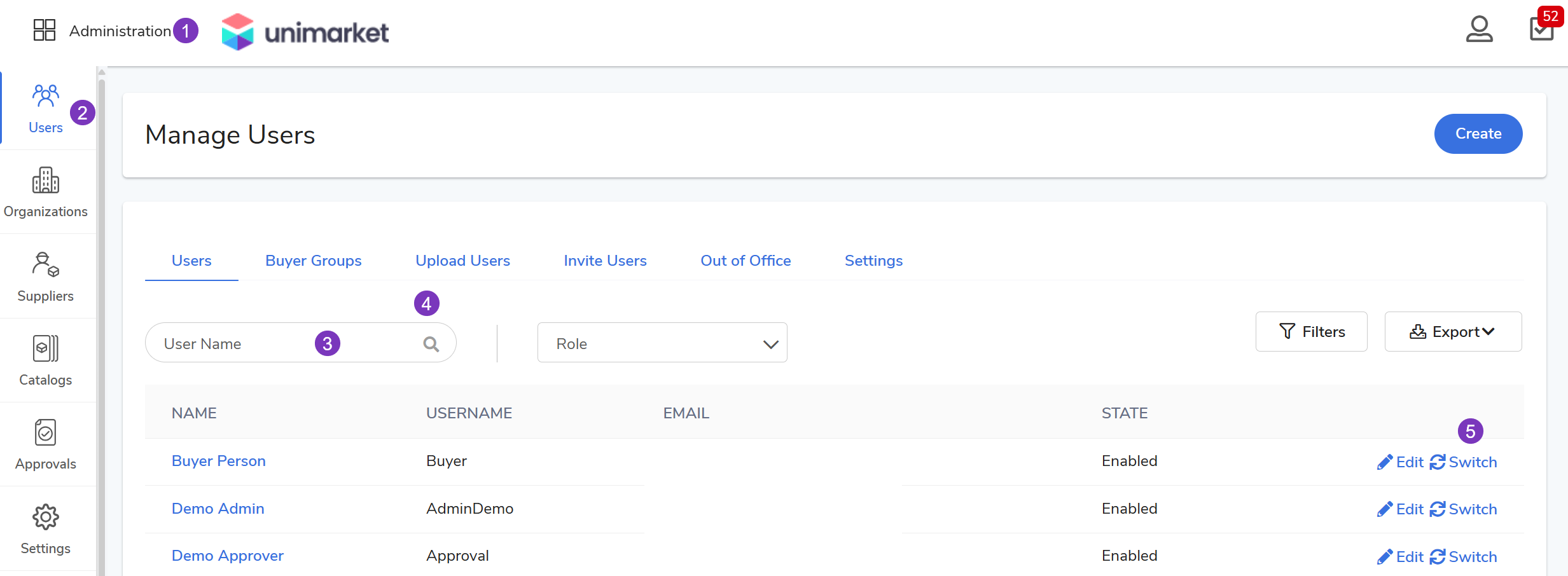
Task: Open the Filters panel
Action: [x=1311, y=332]
